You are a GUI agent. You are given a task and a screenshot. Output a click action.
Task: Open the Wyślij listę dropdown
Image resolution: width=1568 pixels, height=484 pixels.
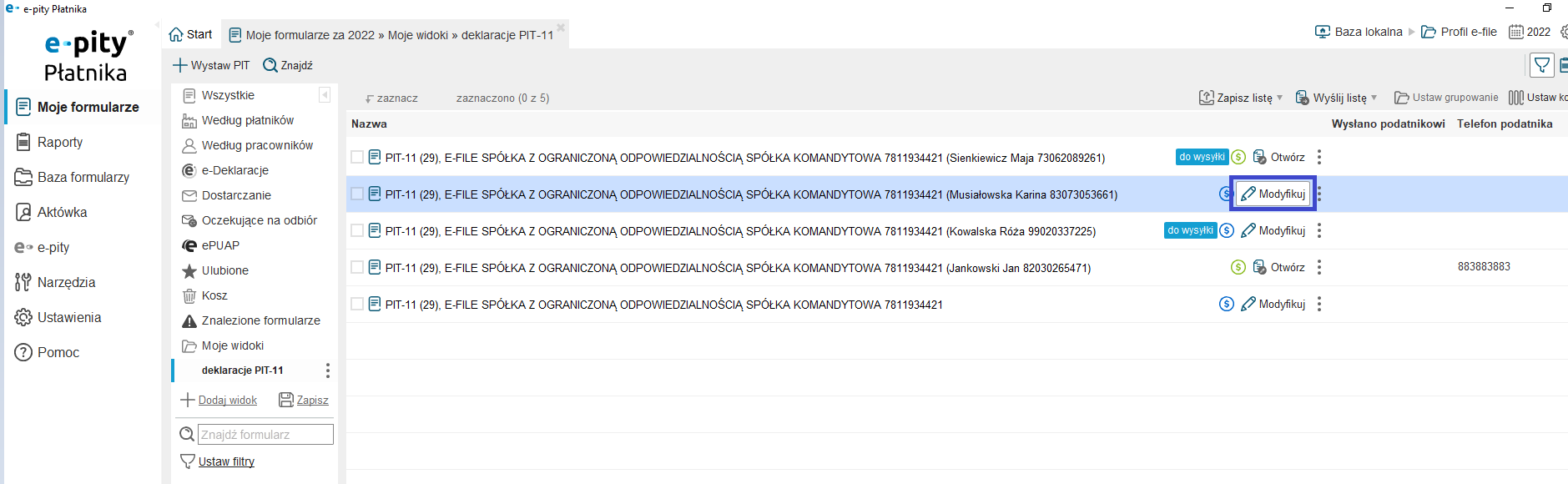pos(1336,98)
